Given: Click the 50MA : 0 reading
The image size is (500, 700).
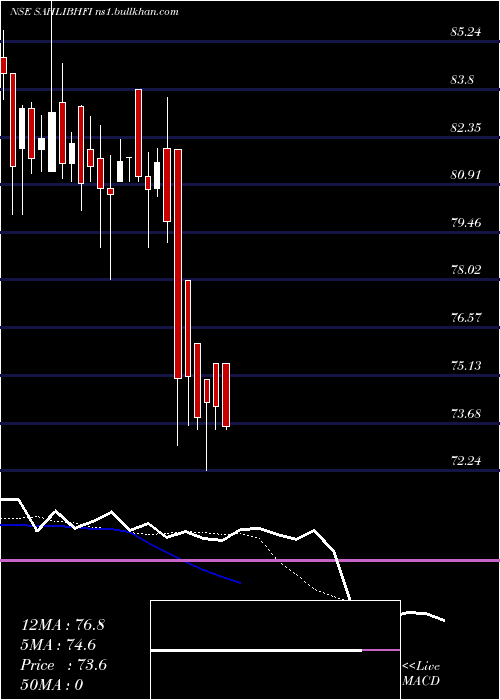Looking at the screenshot, I should [52, 685].
